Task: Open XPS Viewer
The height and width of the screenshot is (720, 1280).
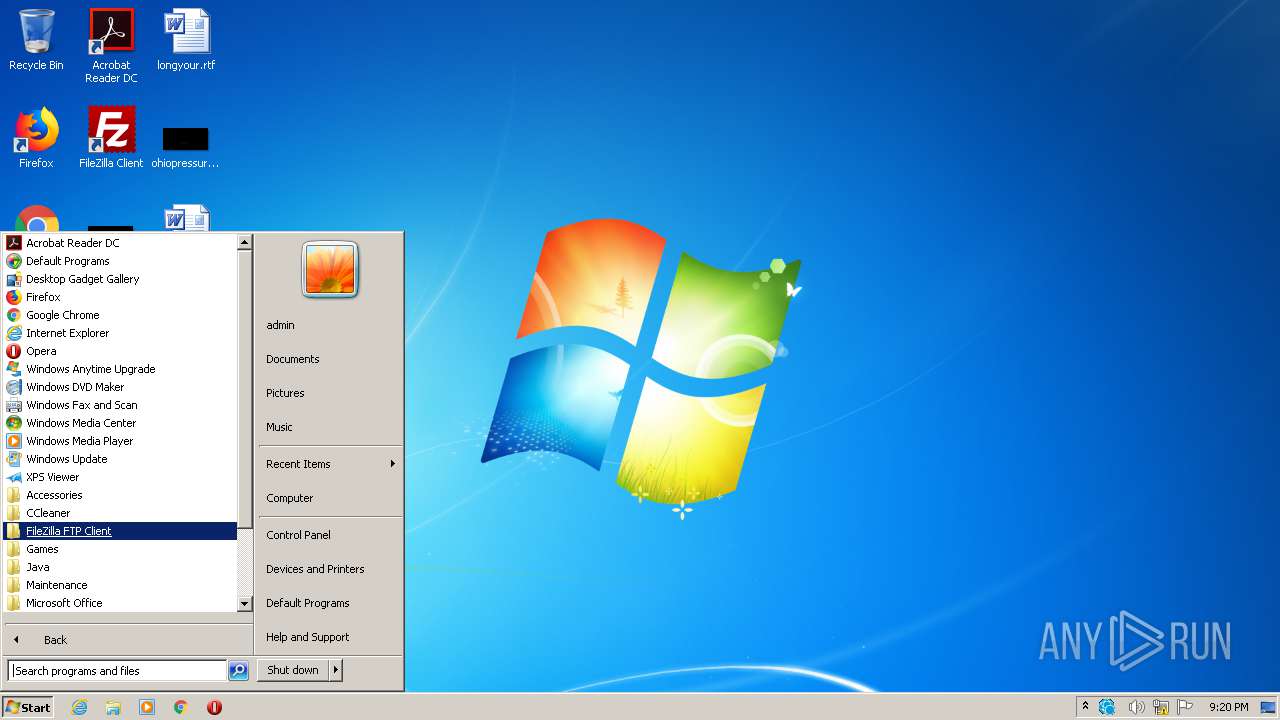Action: click(121, 477)
